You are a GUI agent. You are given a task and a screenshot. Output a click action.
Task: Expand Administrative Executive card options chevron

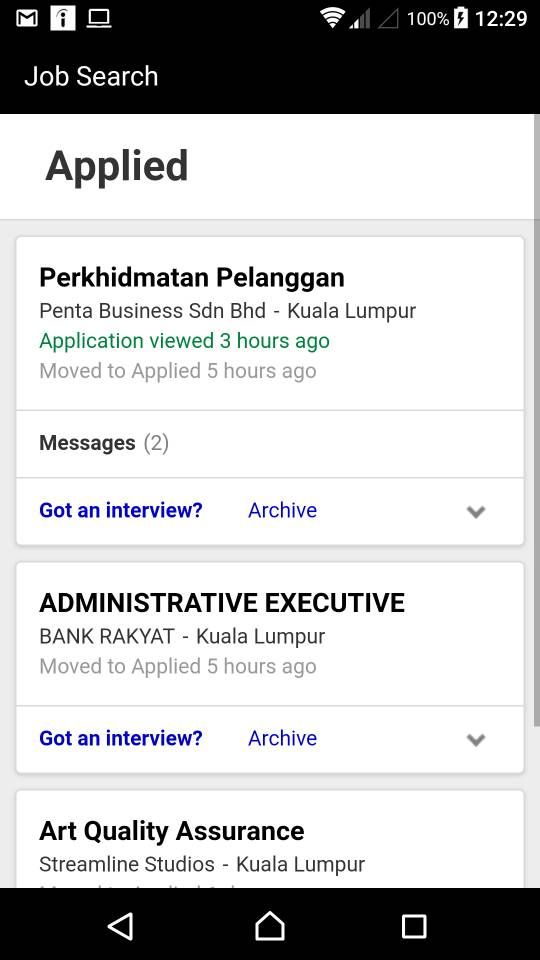click(476, 740)
